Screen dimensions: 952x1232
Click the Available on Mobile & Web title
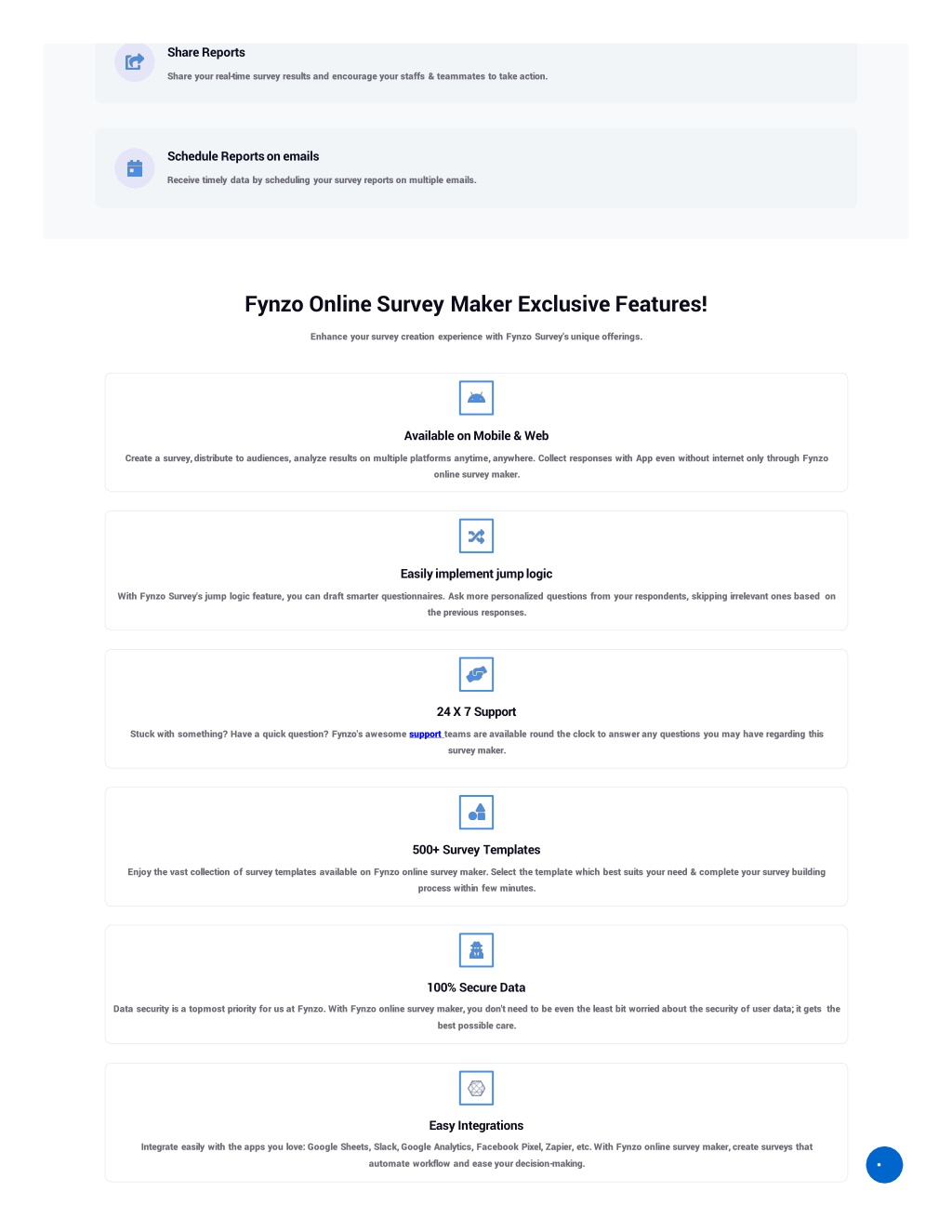point(476,436)
